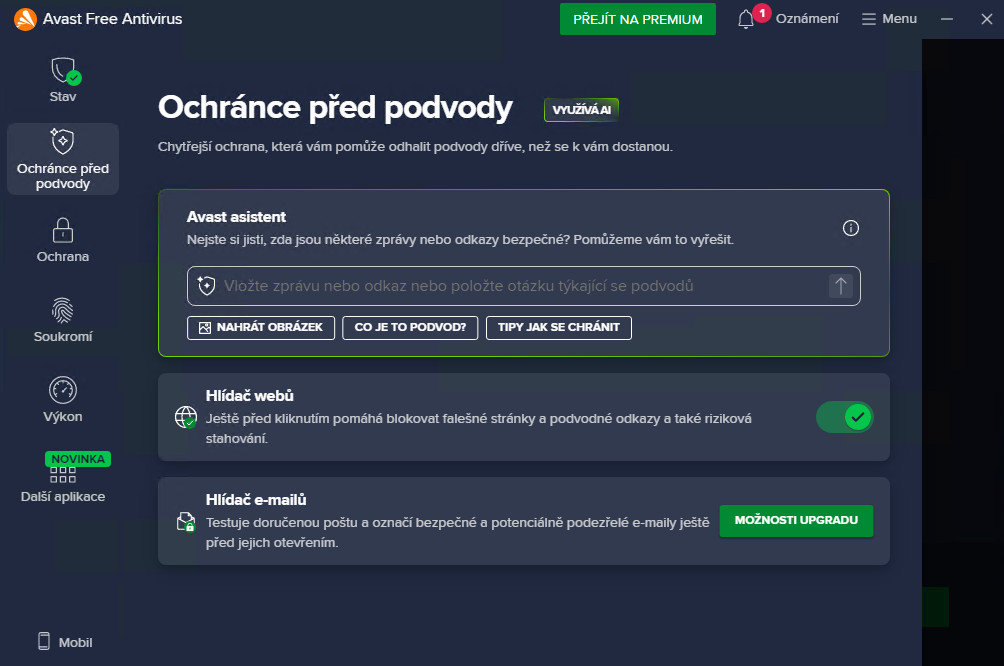The width and height of the screenshot is (1004, 666).
Task: Select Ochránce před podvody sidebar icon
Action: point(63,141)
